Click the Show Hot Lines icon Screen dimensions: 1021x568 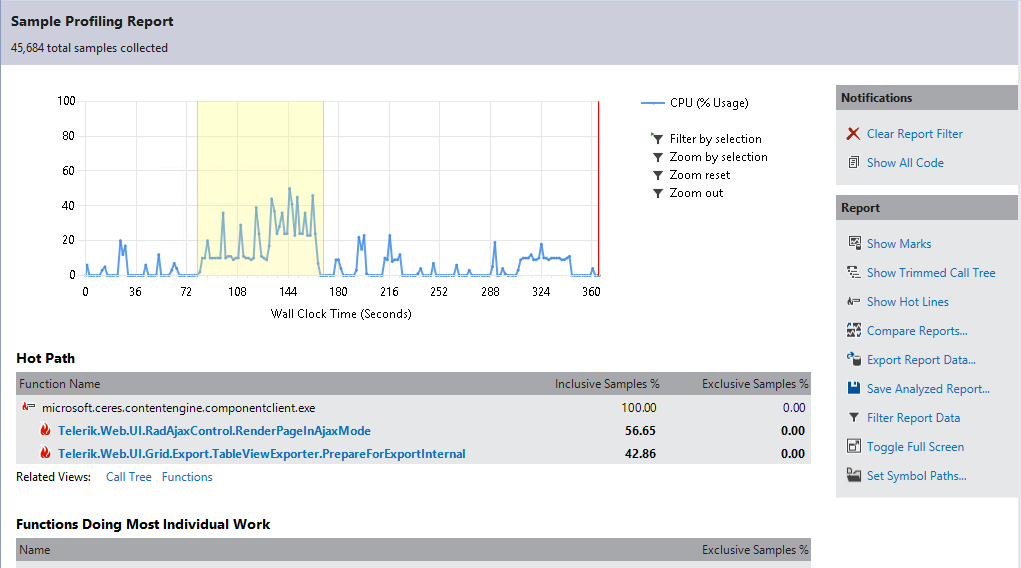point(854,302)
